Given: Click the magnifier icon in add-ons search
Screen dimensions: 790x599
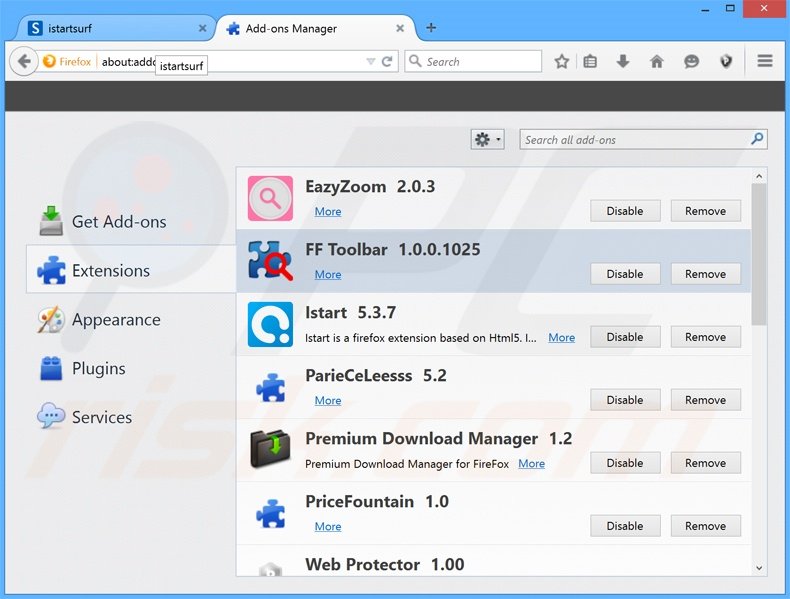Looking at the screenshot, I should (757, 139).
